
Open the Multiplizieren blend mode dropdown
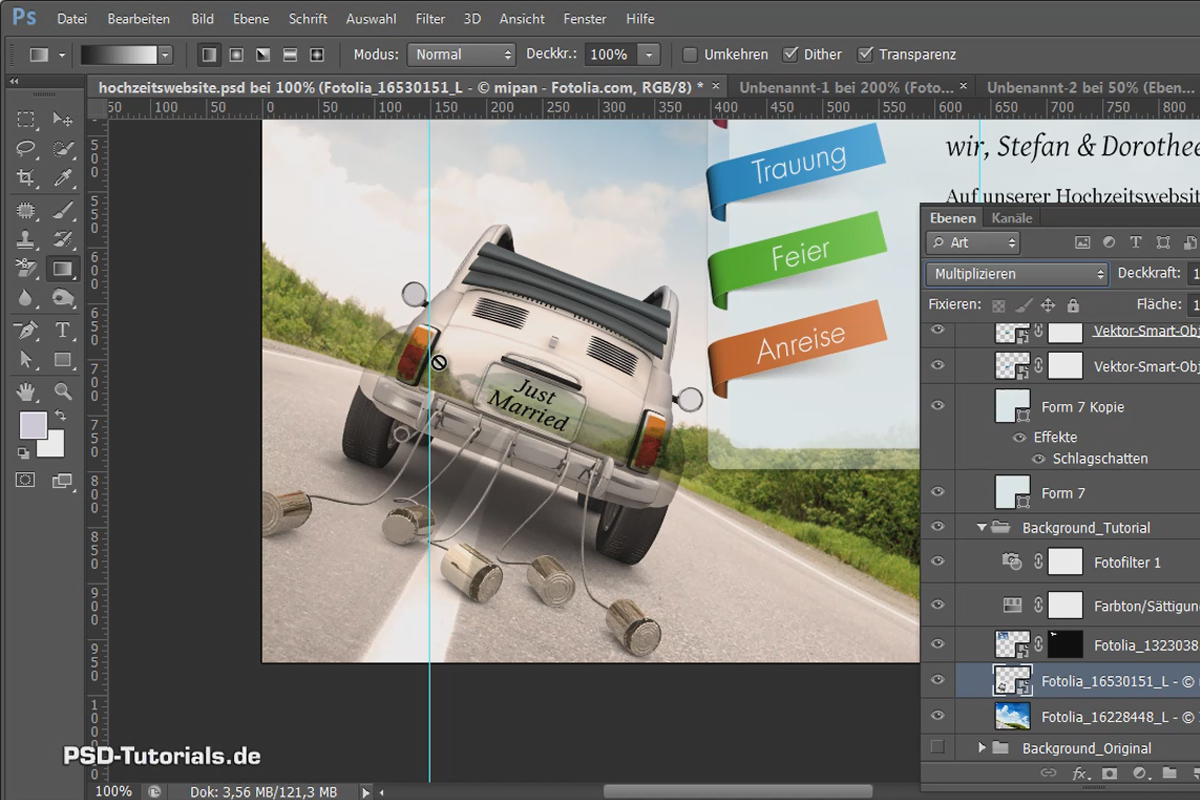click(x=1017, y=273)
